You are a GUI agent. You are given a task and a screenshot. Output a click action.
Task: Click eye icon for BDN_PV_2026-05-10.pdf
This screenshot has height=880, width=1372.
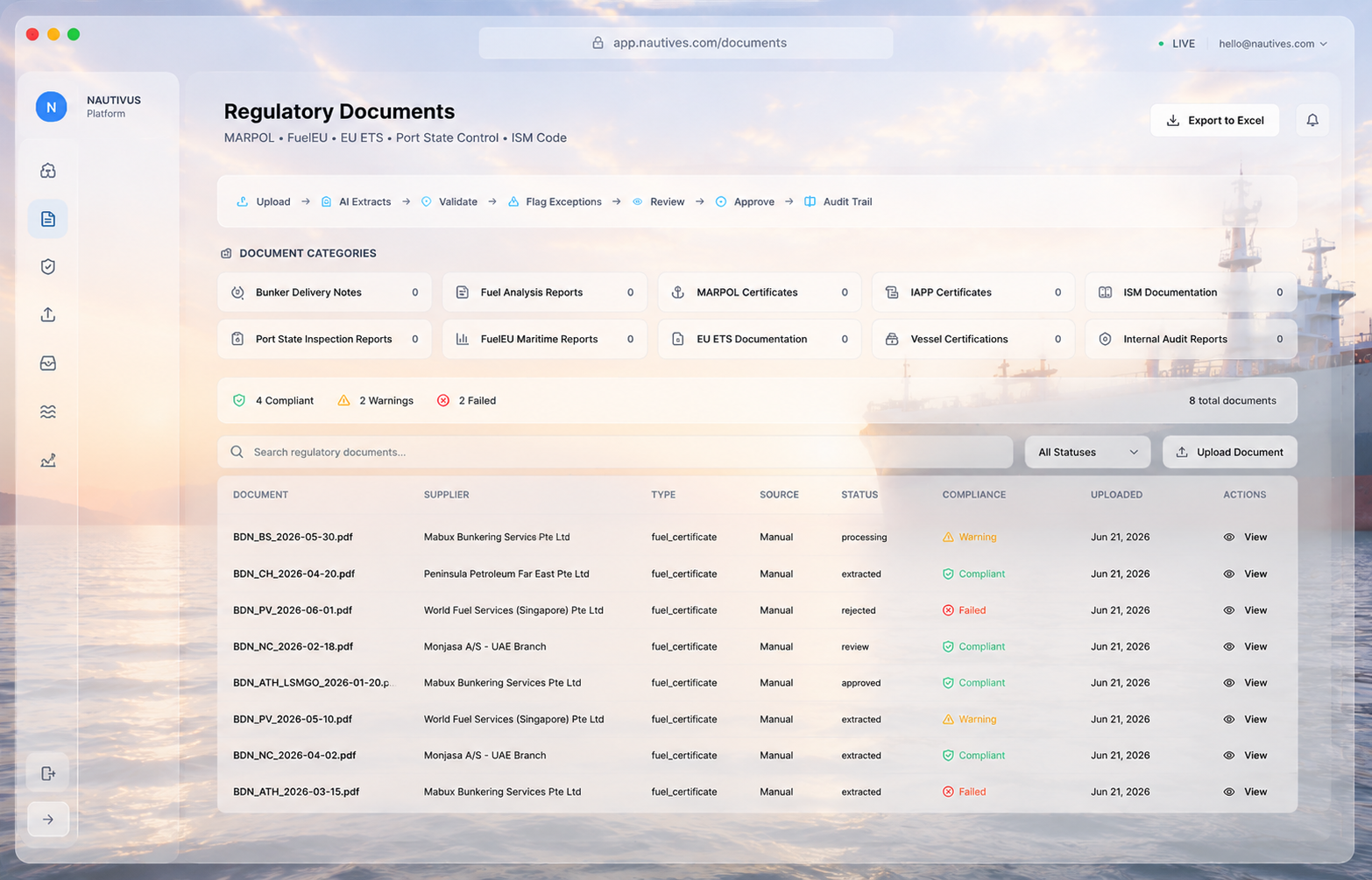[1229, 720]
